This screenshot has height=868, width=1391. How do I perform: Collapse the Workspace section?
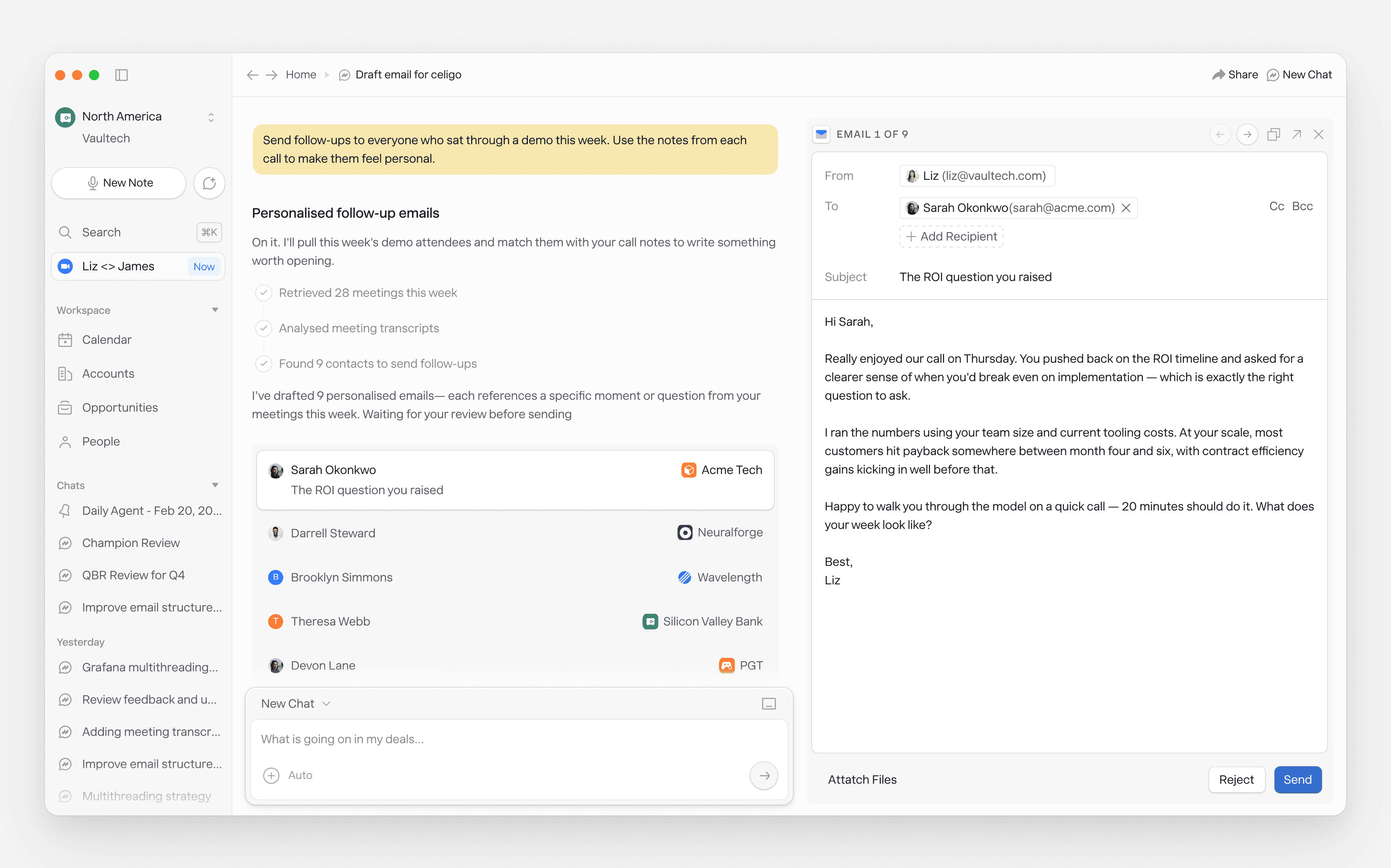(x=216, y=310)
